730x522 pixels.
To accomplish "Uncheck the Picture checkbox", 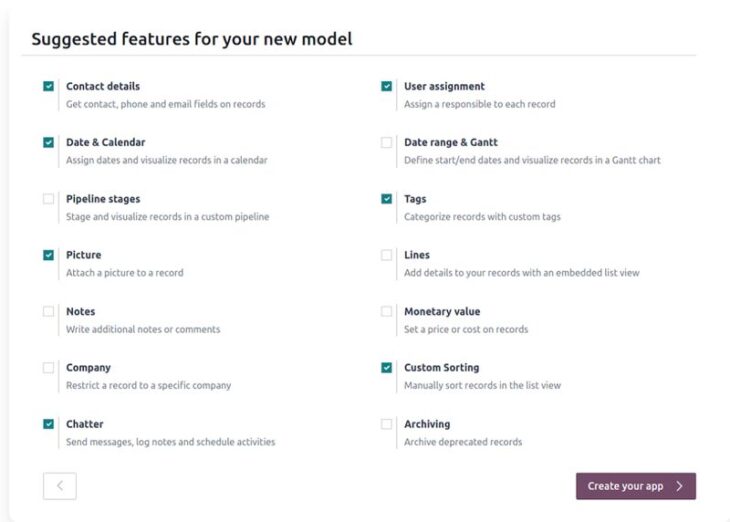I will (49, 255).
